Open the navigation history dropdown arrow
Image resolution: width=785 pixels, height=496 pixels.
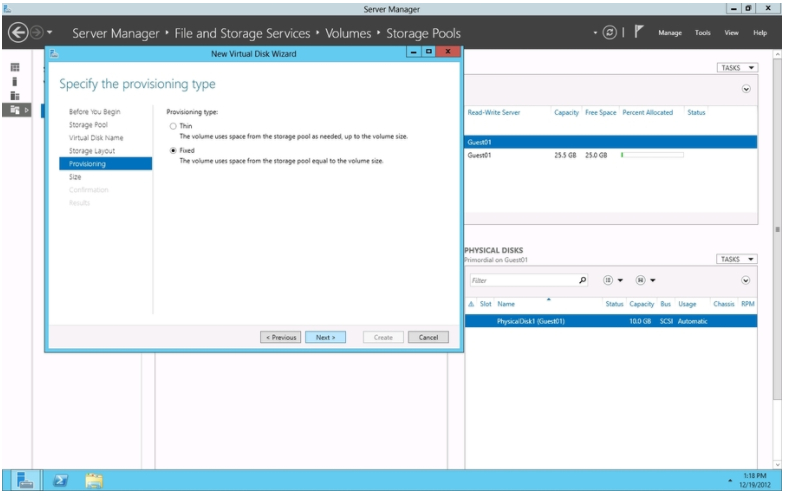coord(50,33)
